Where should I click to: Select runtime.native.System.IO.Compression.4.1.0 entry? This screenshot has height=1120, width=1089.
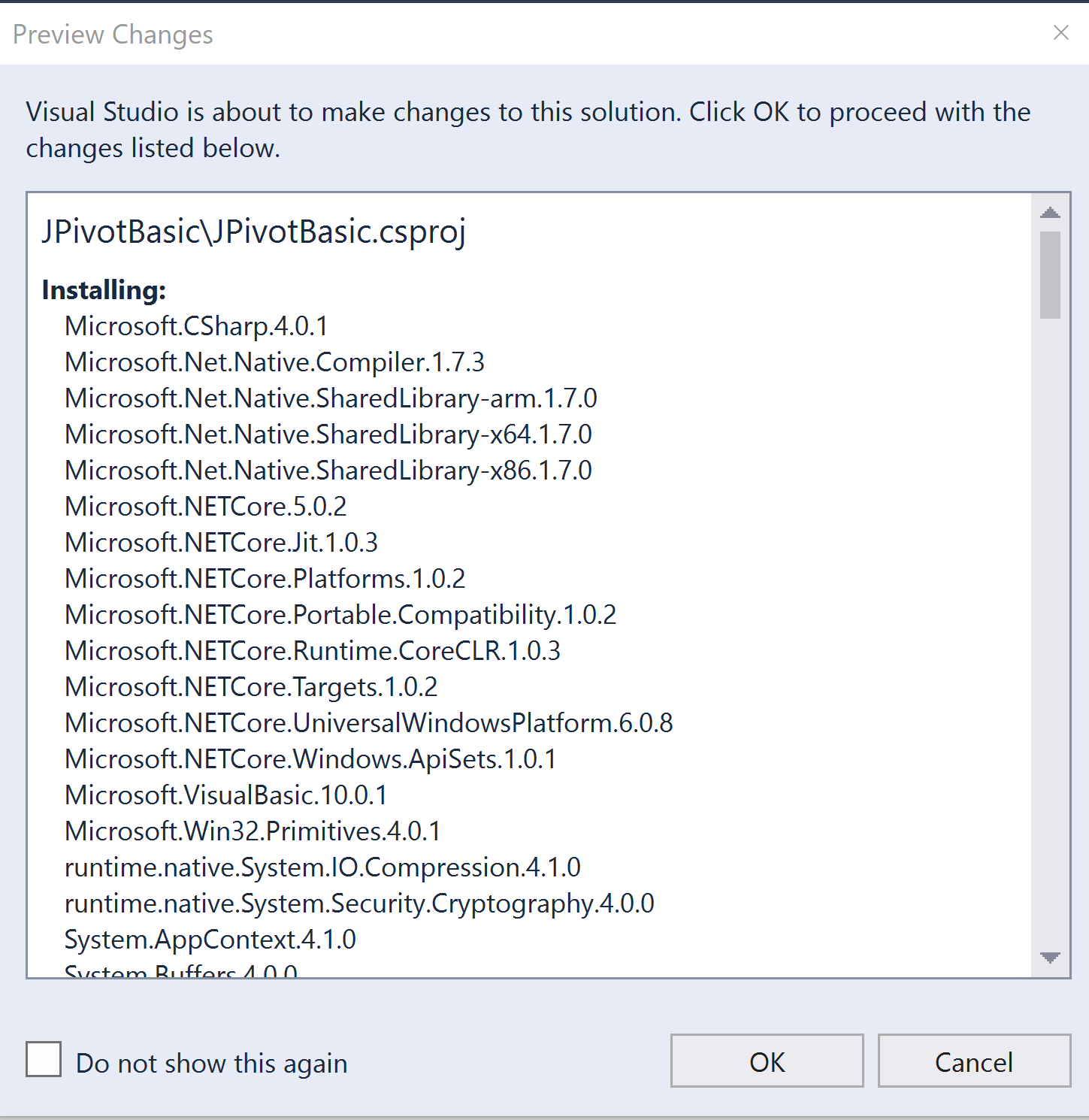(322, 867)
